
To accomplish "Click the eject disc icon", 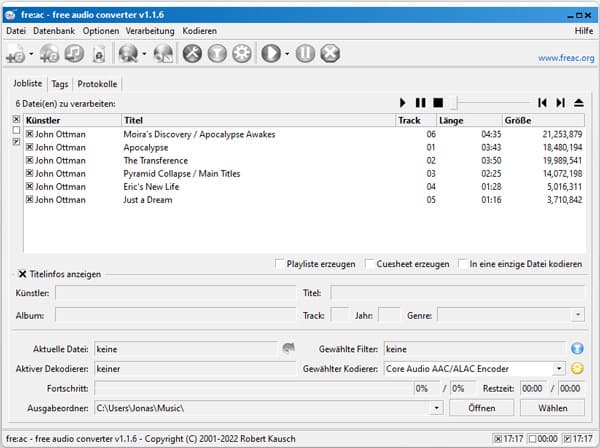I will [x=579, y=103].
